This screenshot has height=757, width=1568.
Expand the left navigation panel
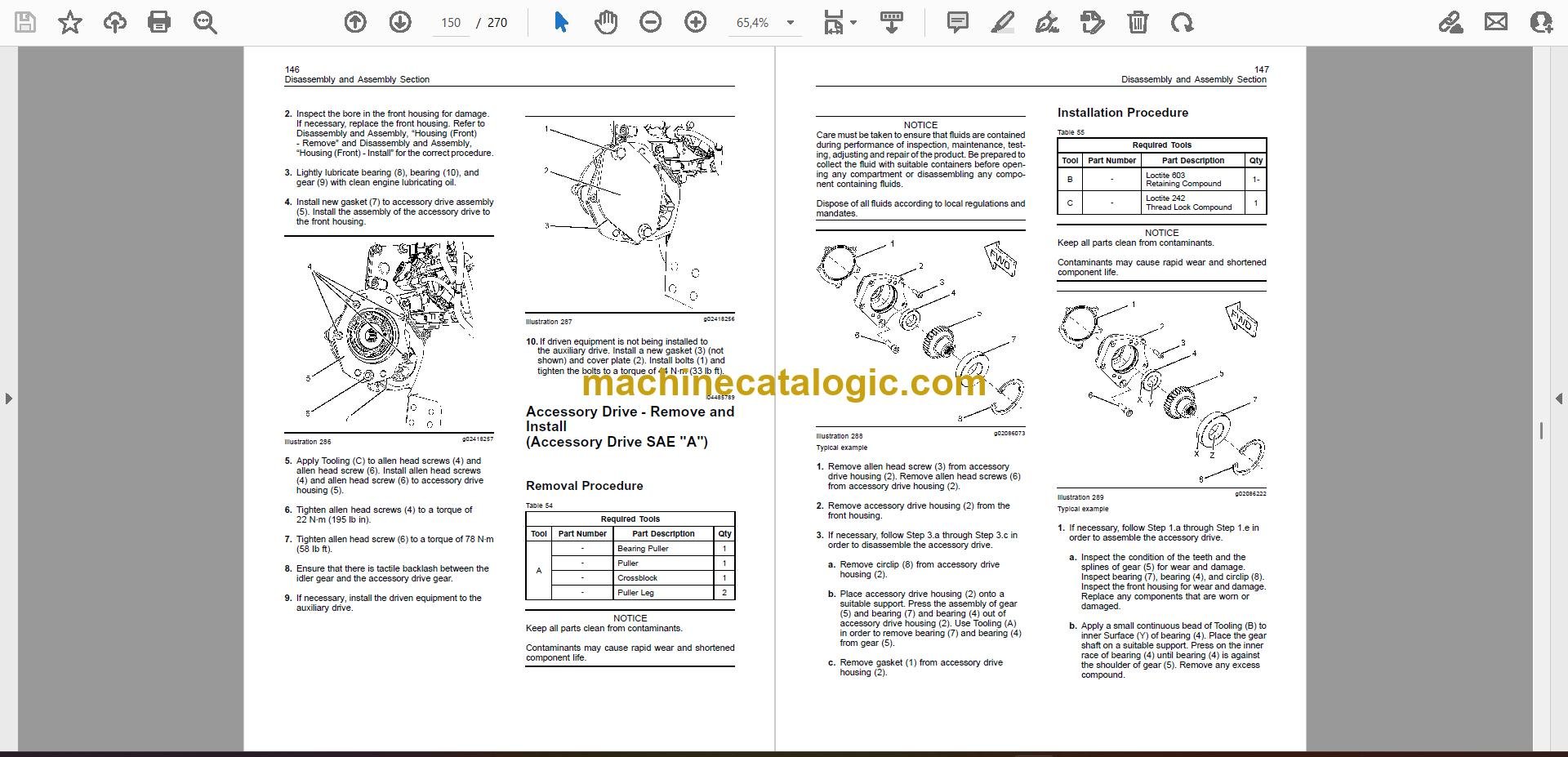click(8, 399)
